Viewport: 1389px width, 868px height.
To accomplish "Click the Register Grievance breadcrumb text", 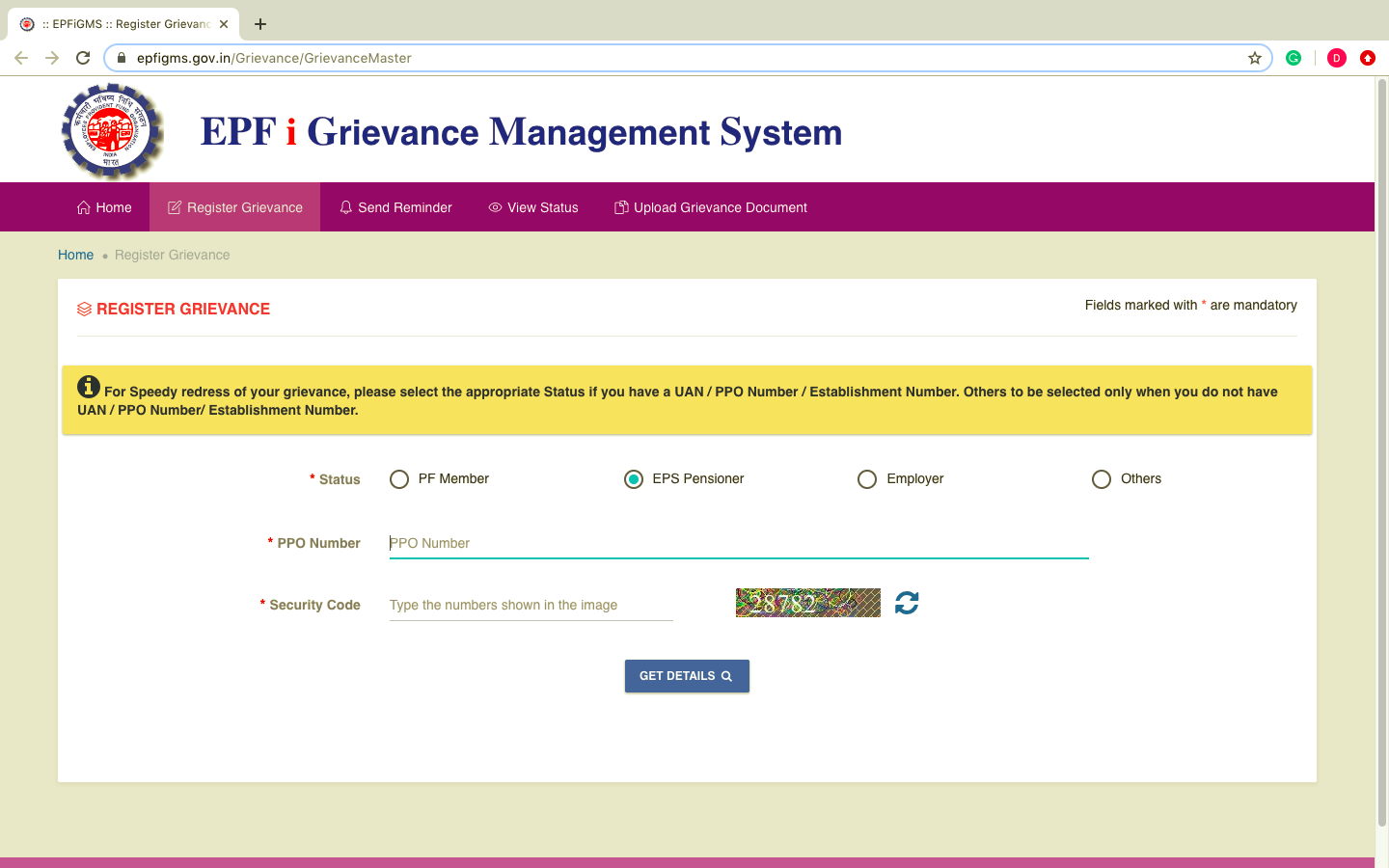I will pos(172,255).
